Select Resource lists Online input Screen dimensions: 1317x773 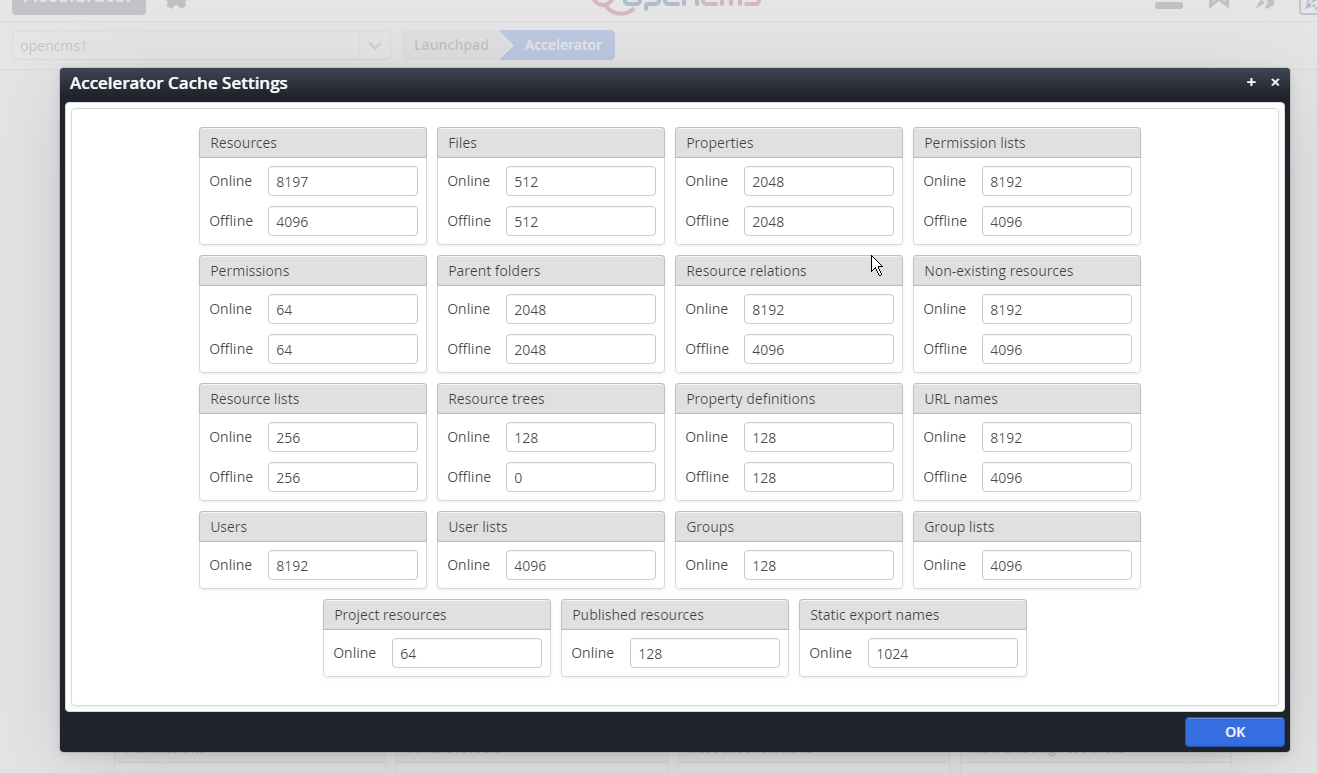click(343, 437)
